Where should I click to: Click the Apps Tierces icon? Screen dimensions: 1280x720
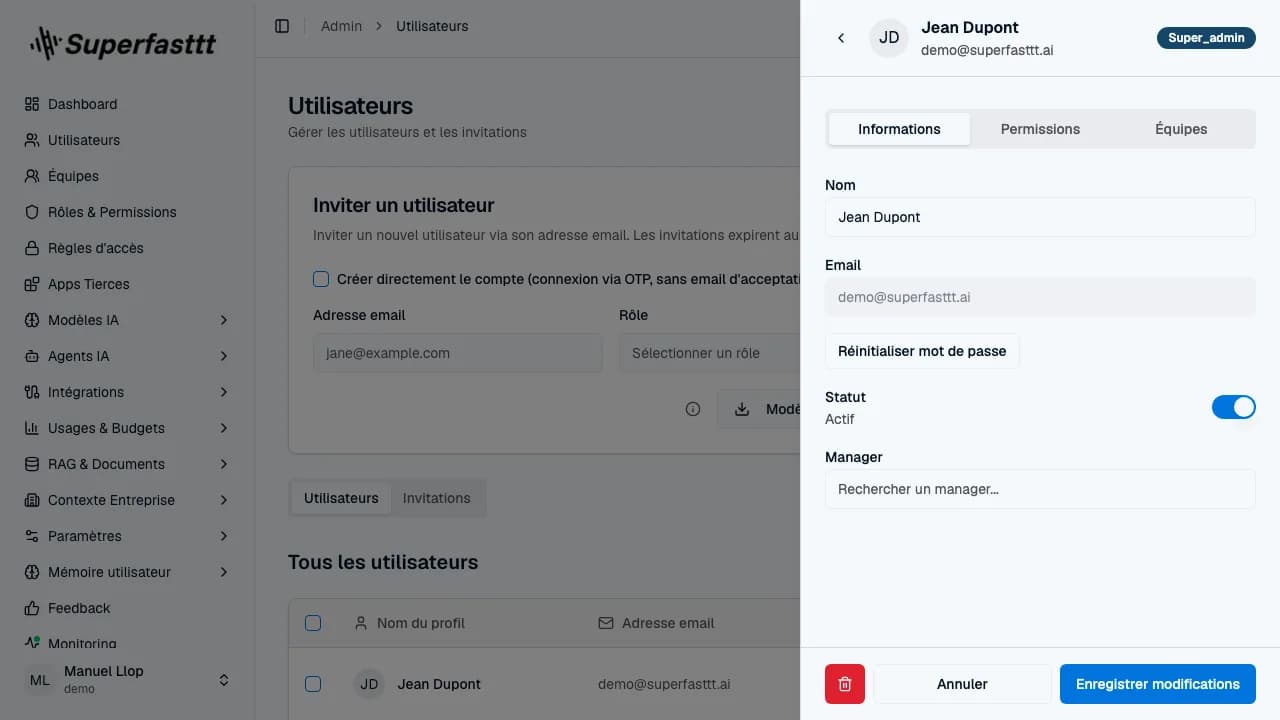pos(32,284)
